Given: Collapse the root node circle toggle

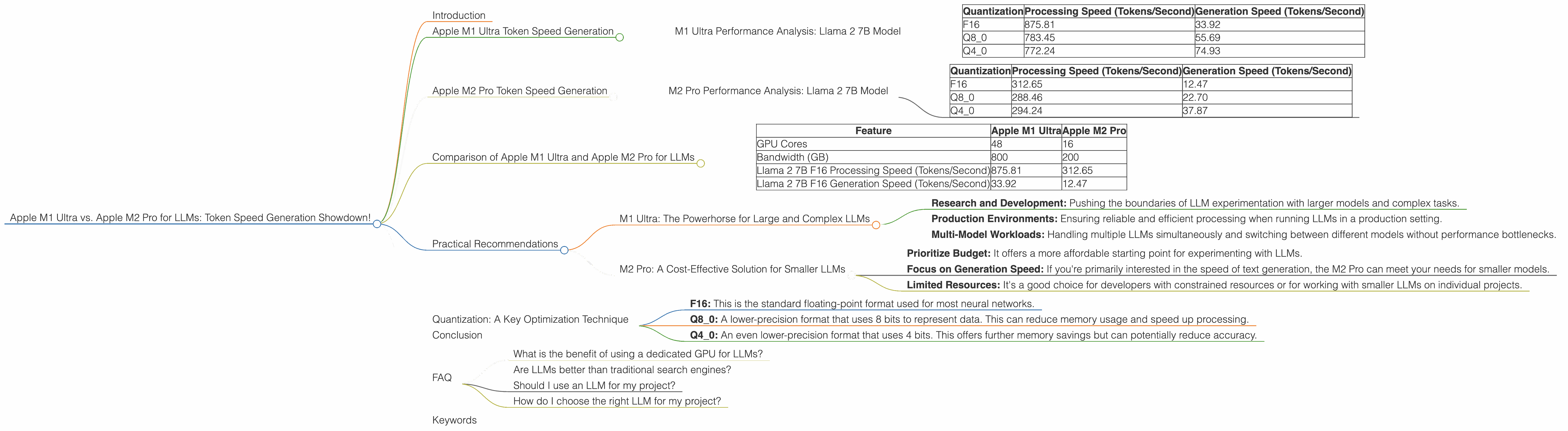Looking at the screenshot, I should coord(377,224).
